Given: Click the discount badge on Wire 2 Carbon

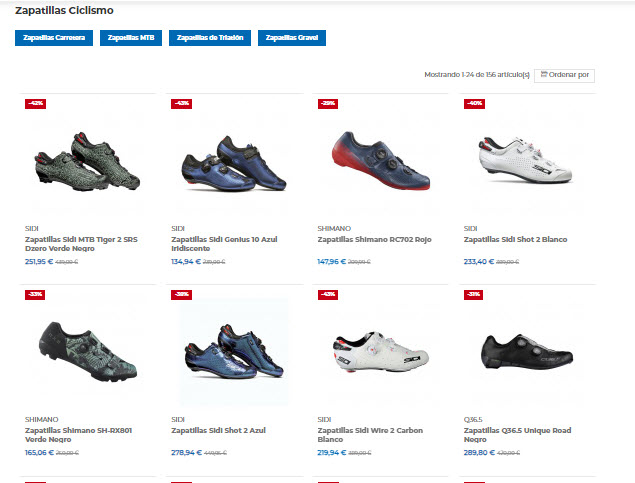Looking at the screenshot, I should pos(328,295).
